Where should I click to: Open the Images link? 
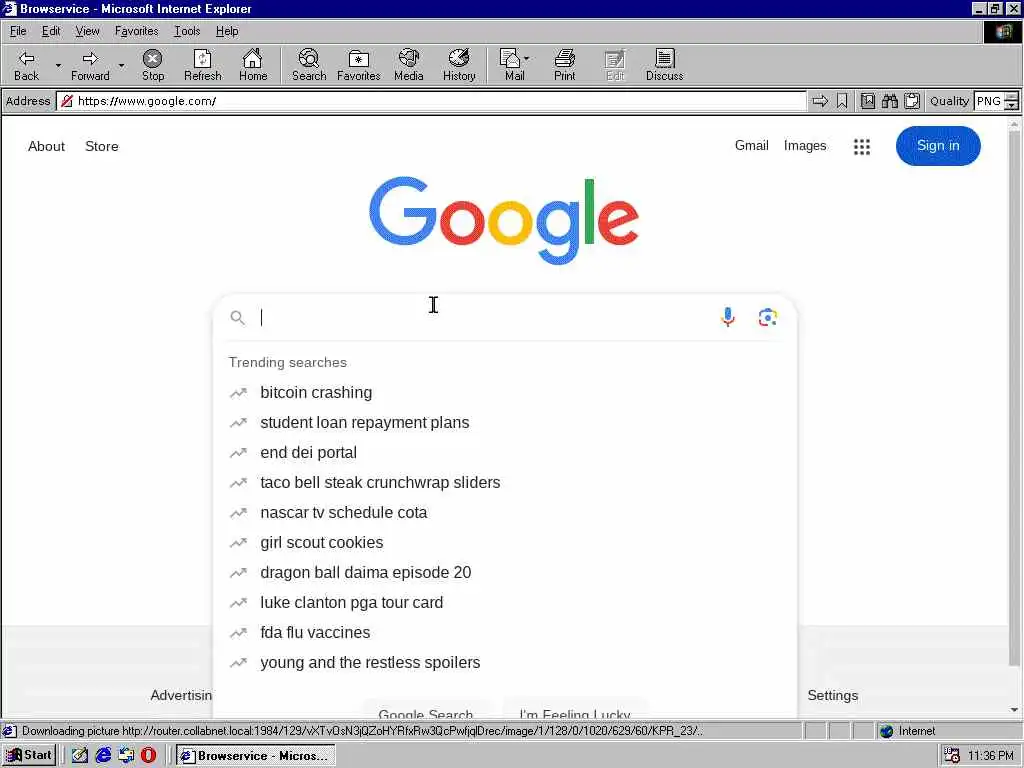coord(805,146)
